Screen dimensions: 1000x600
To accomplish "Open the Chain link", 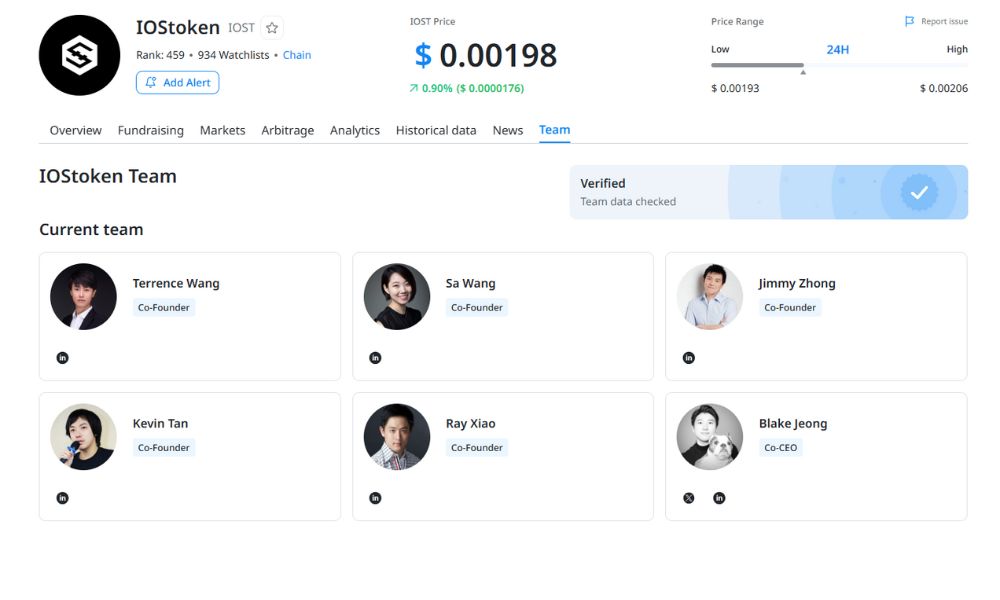I will click(x=296, y=55).
